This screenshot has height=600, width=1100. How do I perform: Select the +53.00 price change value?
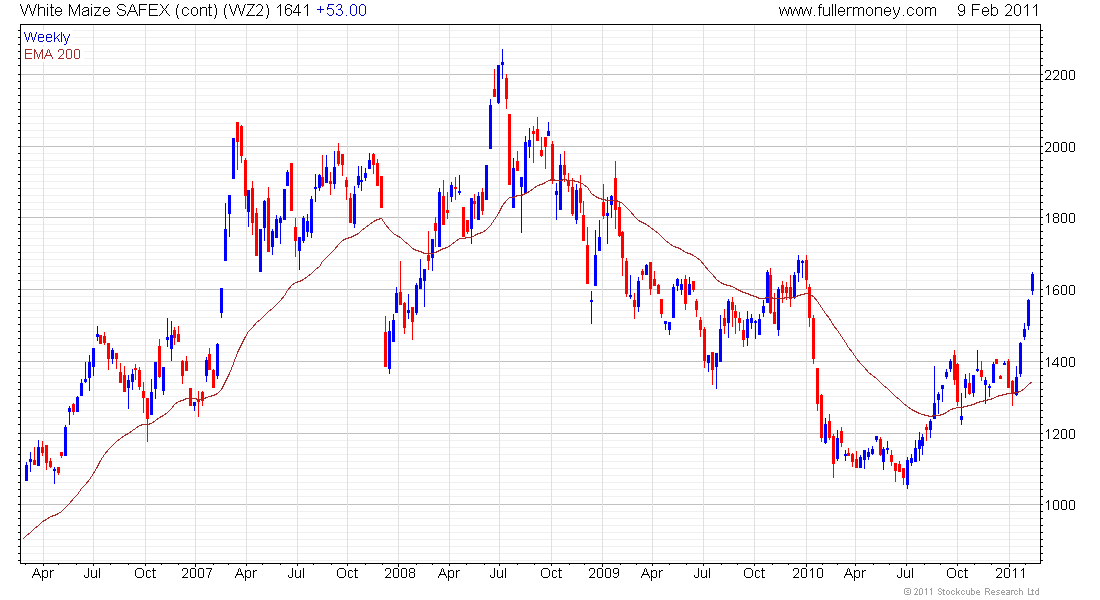pos(341,11)
